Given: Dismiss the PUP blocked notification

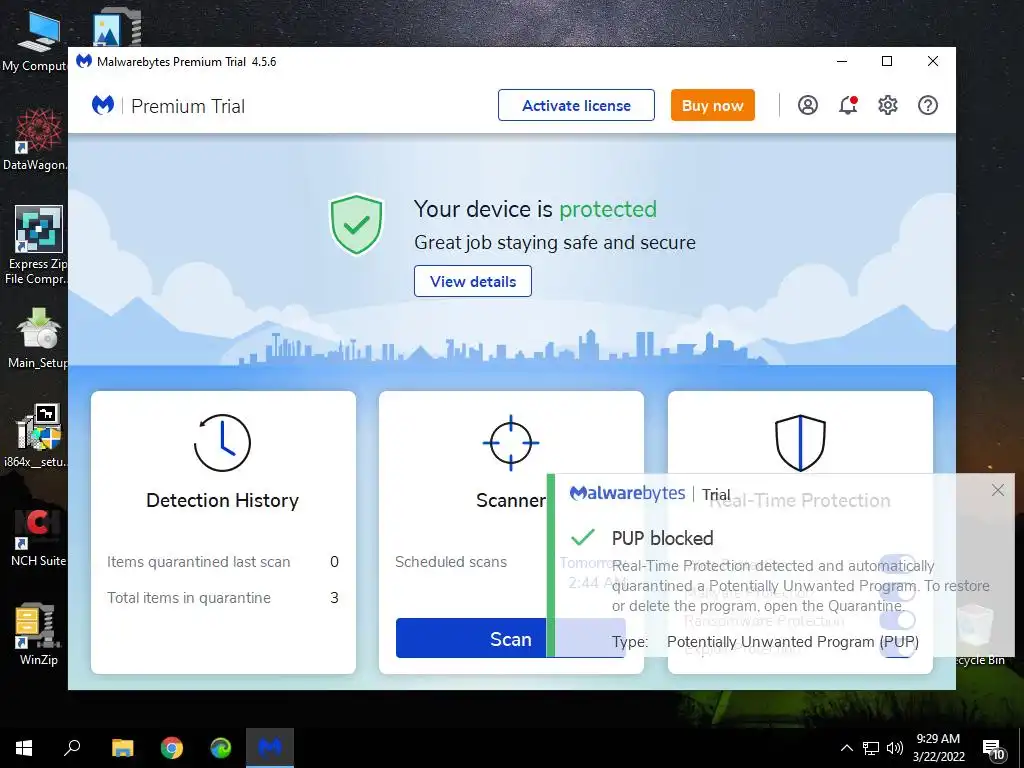Looking at the screenshot, I should point(998,490).
